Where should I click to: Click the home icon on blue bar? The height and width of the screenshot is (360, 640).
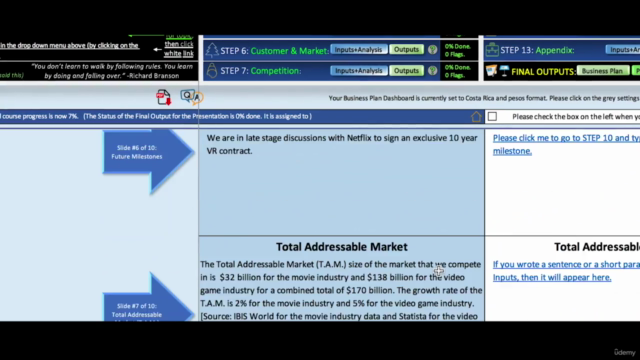click(x=476, y=117)
